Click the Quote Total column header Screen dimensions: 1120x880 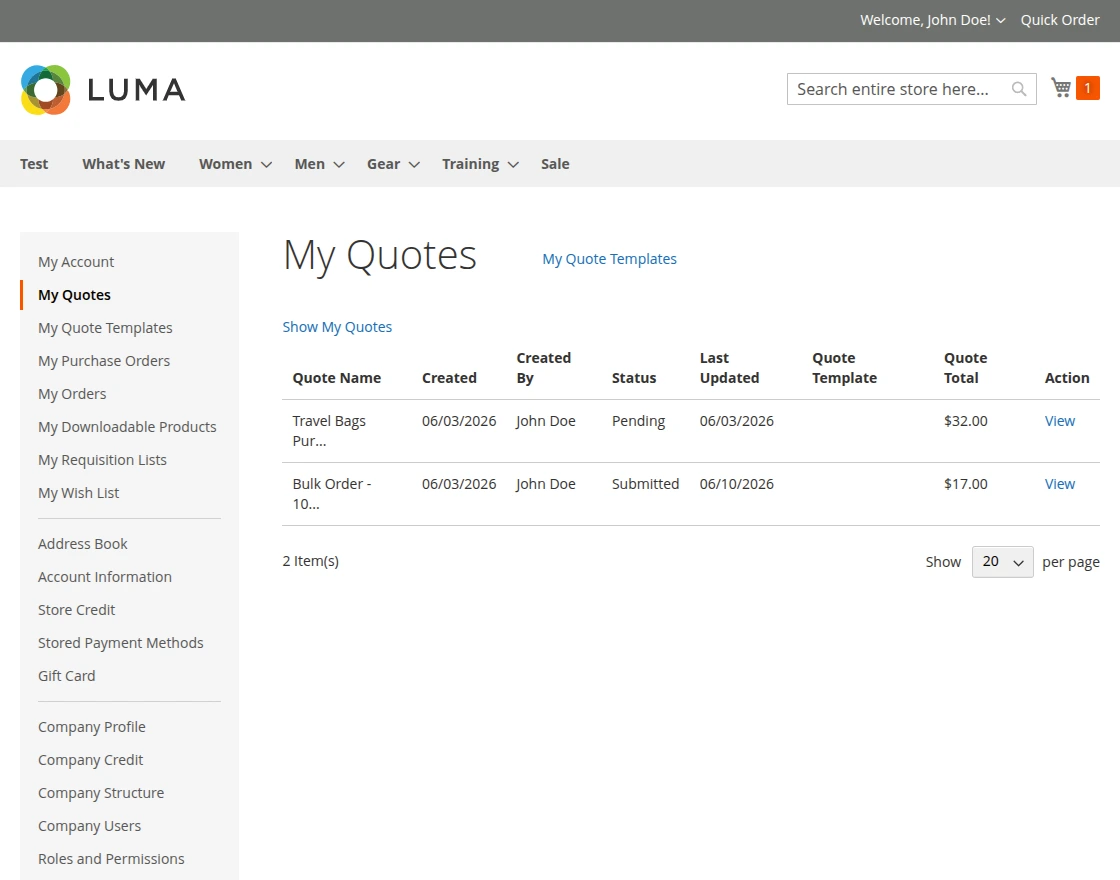pos(965,368)
